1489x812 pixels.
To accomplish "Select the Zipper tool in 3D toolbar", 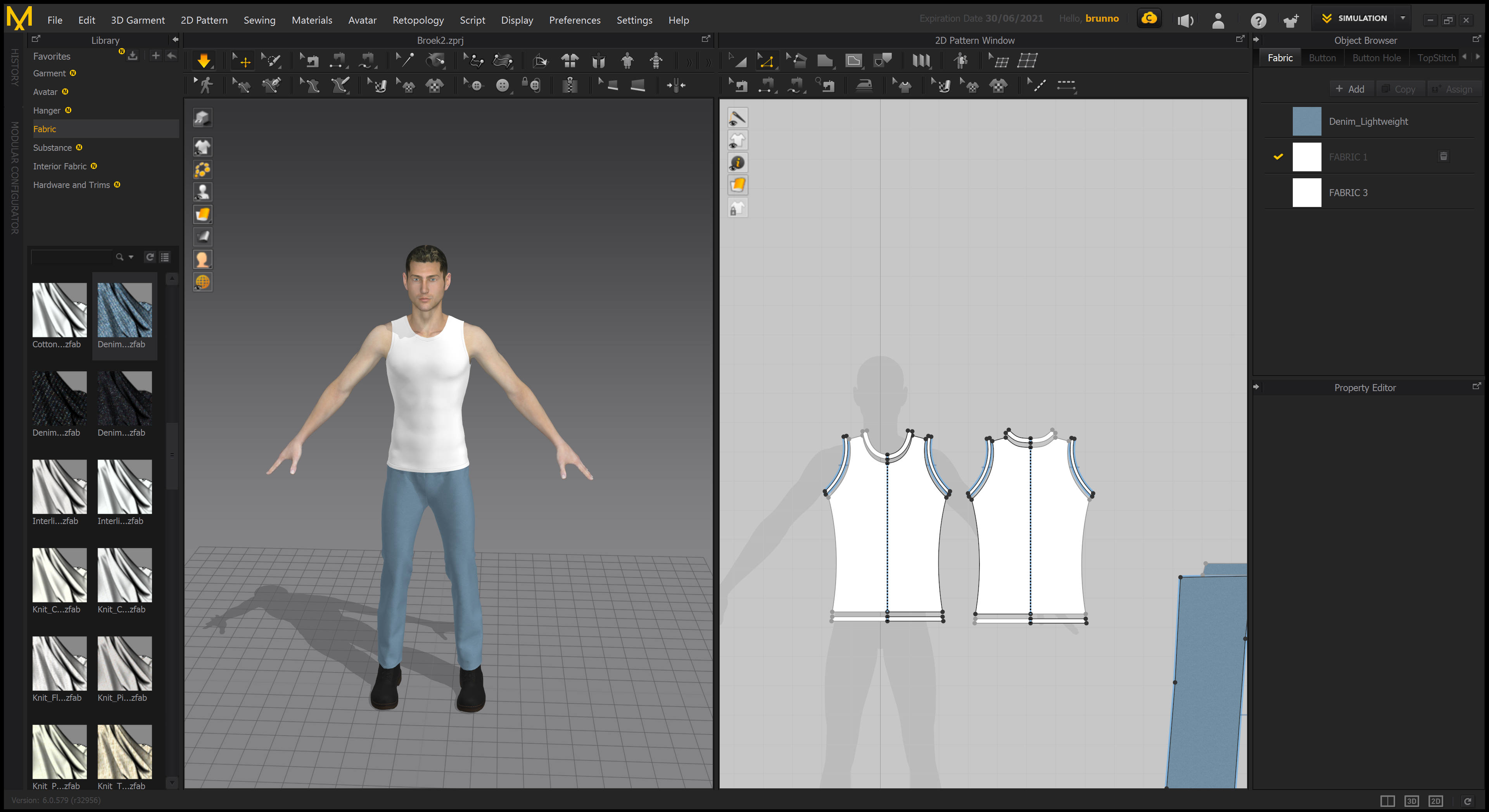I will [570, 86].
